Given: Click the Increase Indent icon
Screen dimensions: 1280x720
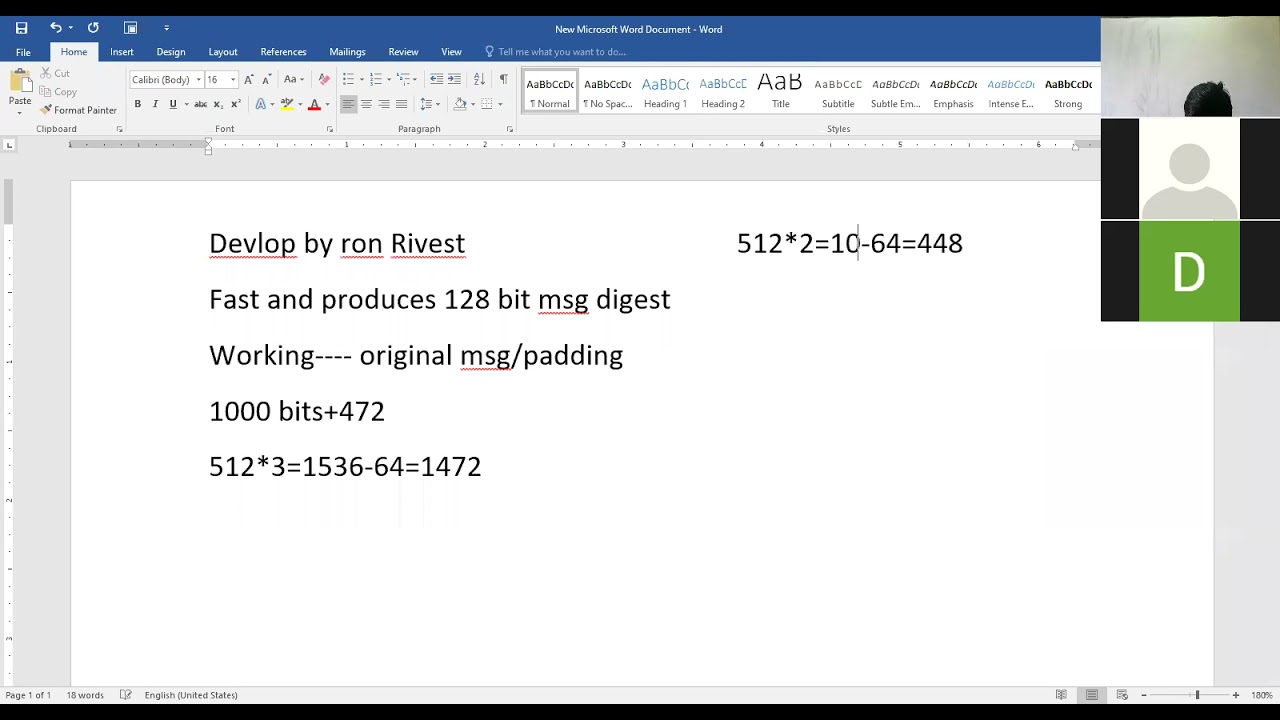Looking at the screenshot, I should tap(454, 79).
